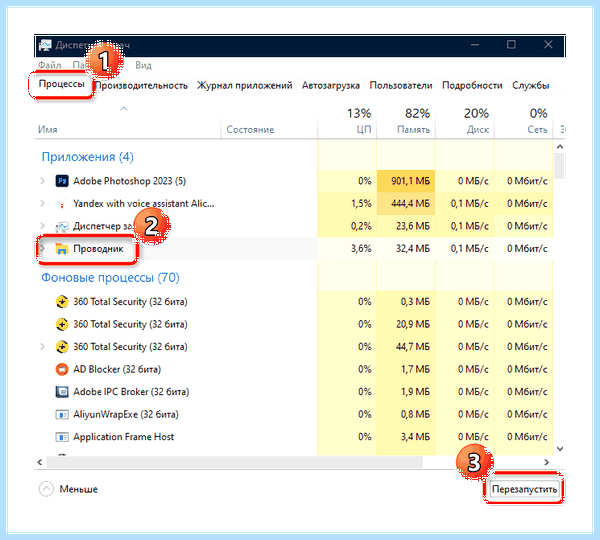The image size is (600, 540).
Task: Click the Yandex browser icon
Action: coord(62,203)
